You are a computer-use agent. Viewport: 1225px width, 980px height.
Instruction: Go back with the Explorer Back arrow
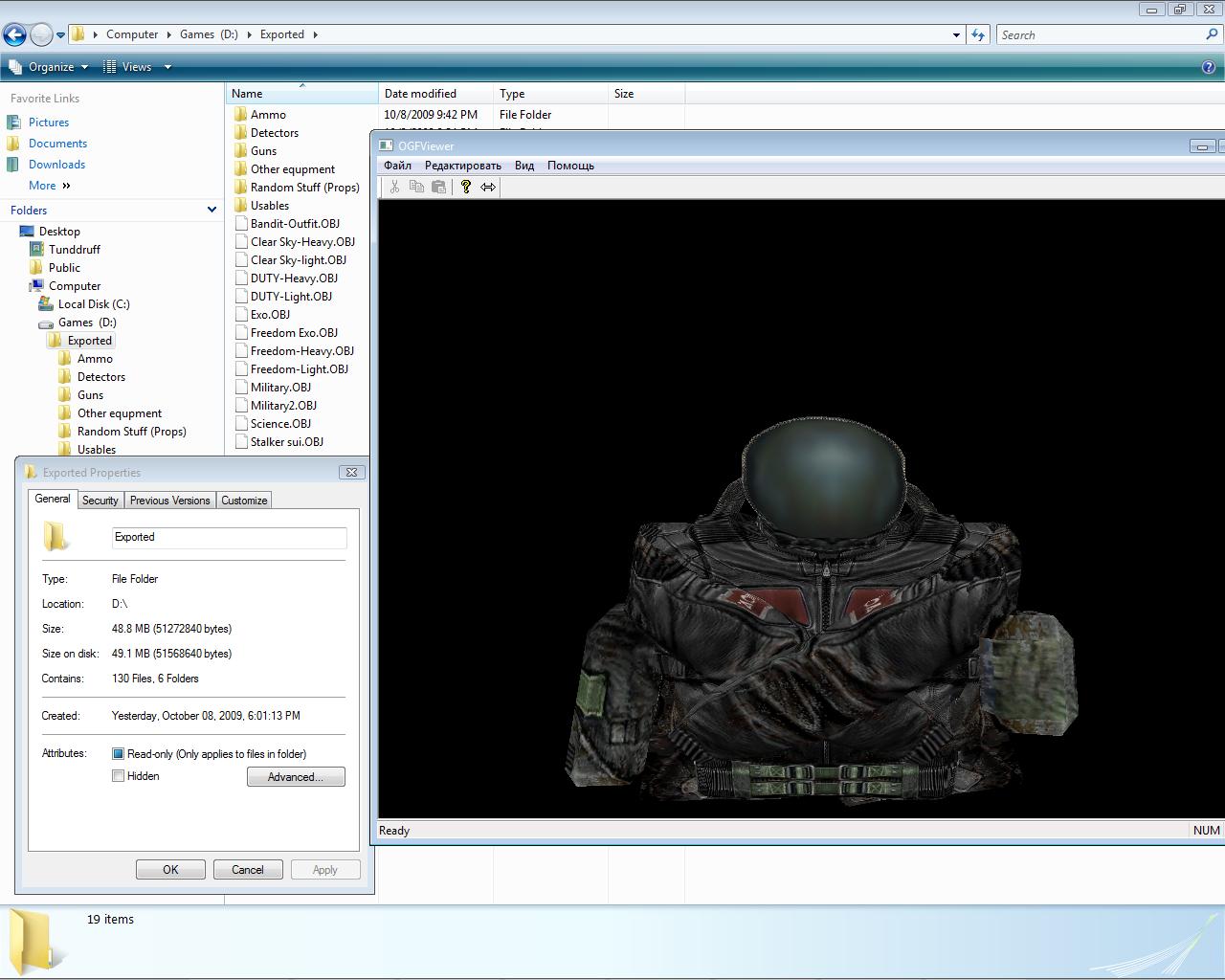[x=14, y=34]
